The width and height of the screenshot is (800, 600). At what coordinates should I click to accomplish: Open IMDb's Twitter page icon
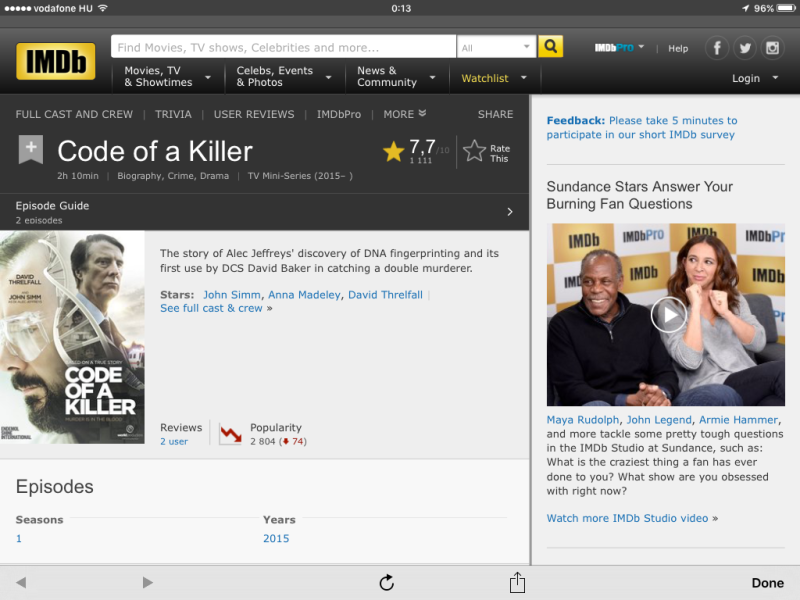click(x=745, y=48)
